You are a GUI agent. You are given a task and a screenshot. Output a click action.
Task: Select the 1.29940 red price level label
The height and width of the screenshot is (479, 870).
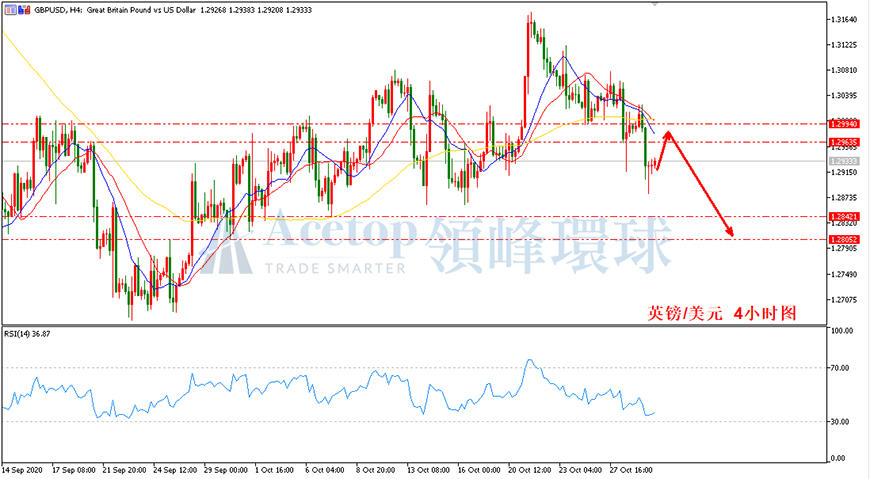tap(844, 124)
